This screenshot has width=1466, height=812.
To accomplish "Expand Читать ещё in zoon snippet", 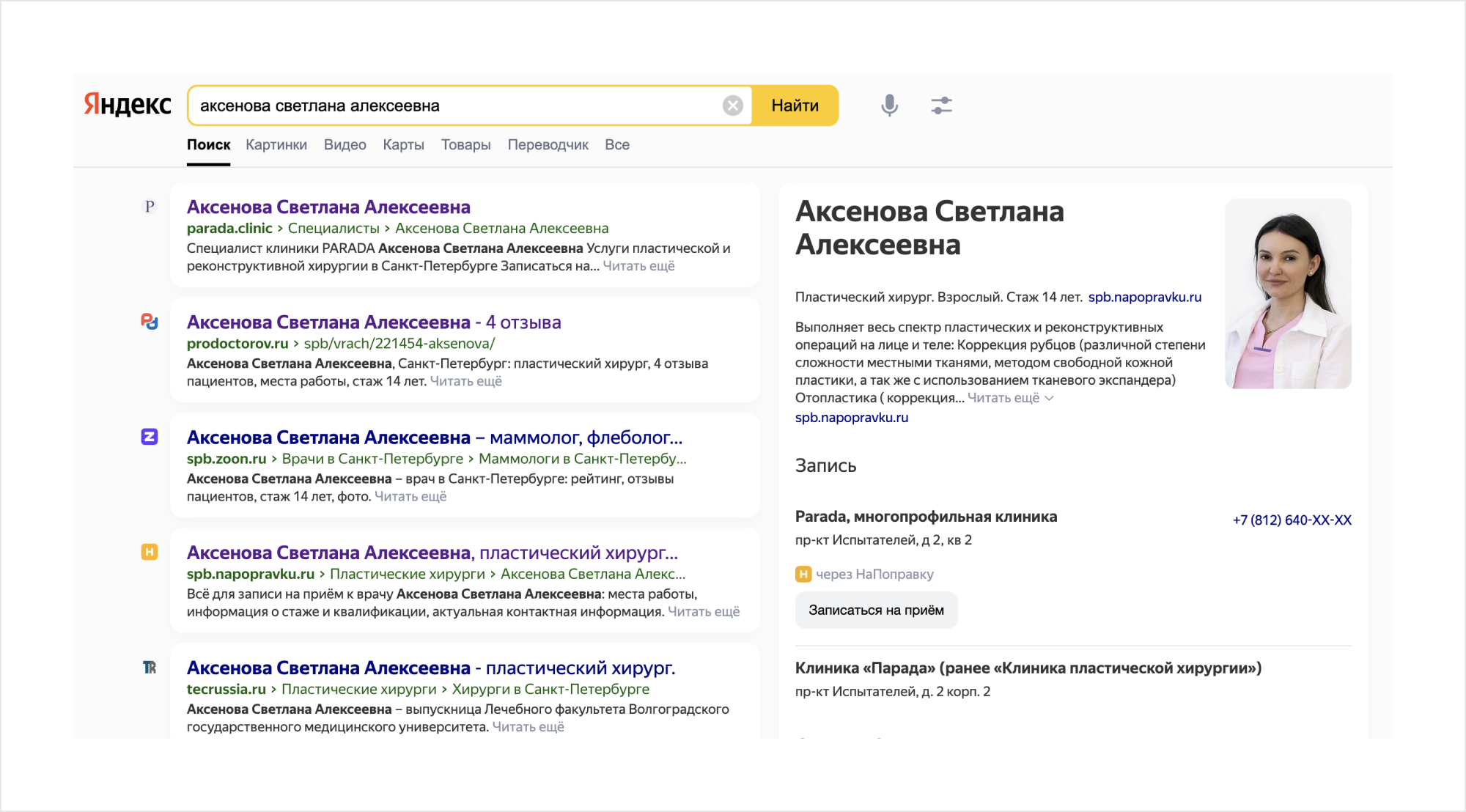I will coord(410,495).
